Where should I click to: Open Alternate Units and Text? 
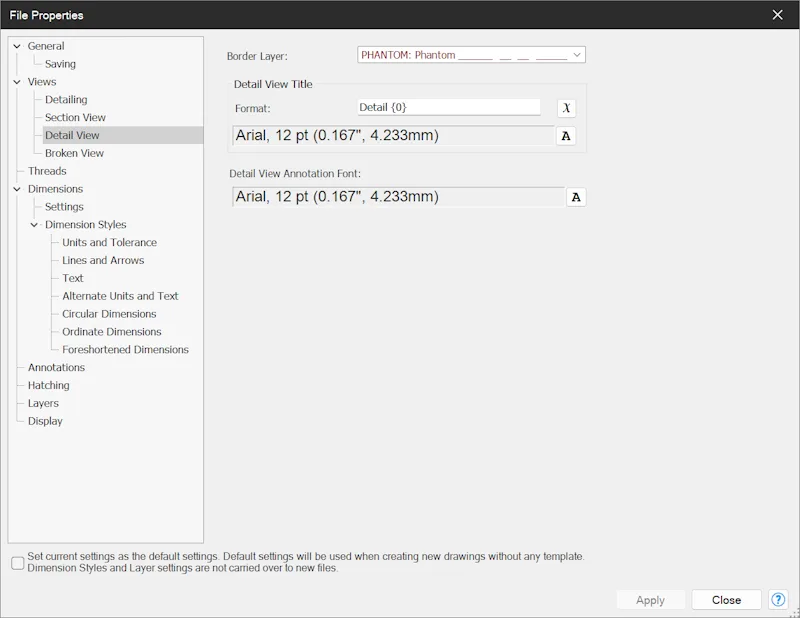(x=120, y=296)
